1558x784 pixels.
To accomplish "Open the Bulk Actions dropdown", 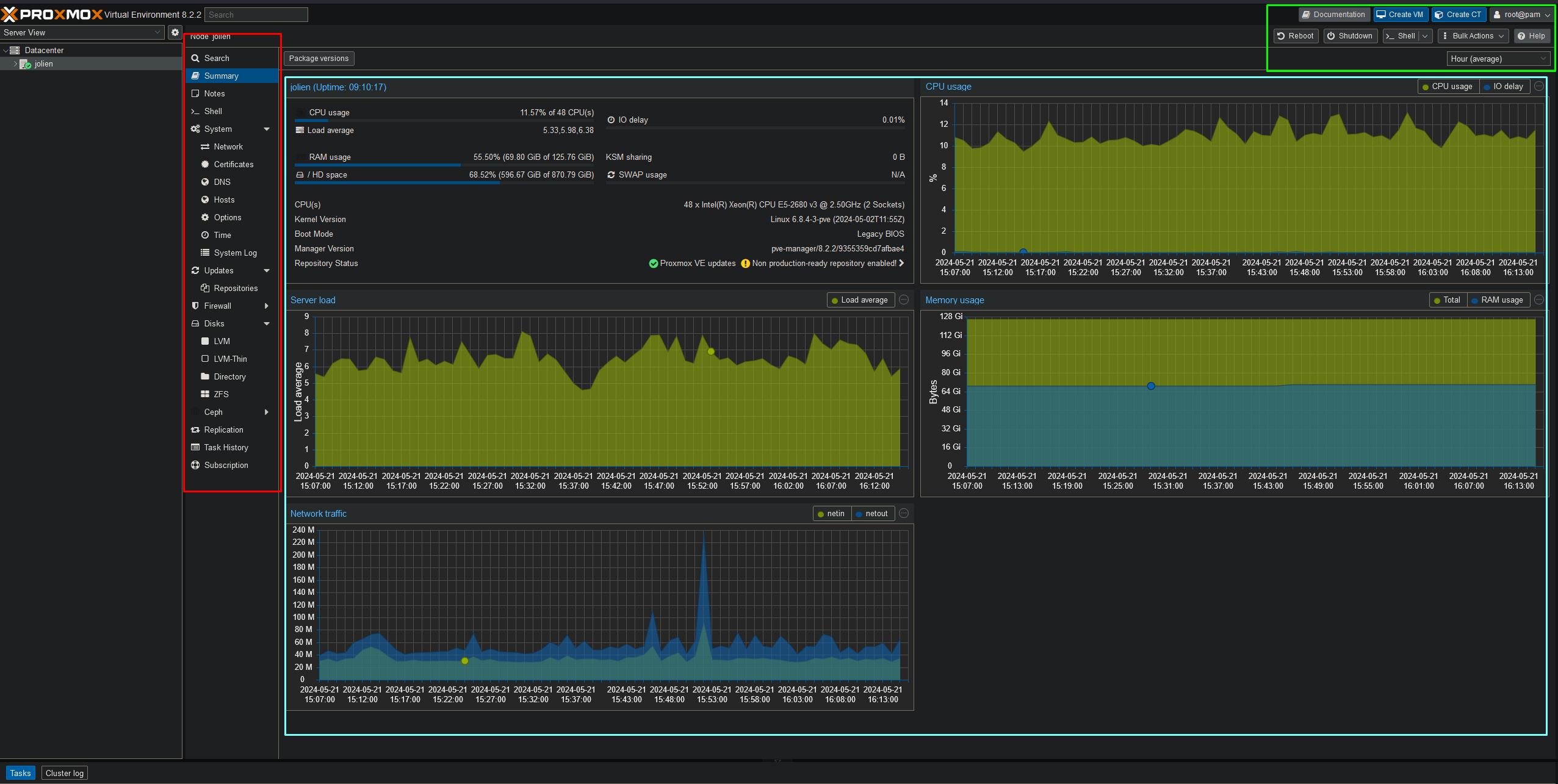I will click(1473, 36).
